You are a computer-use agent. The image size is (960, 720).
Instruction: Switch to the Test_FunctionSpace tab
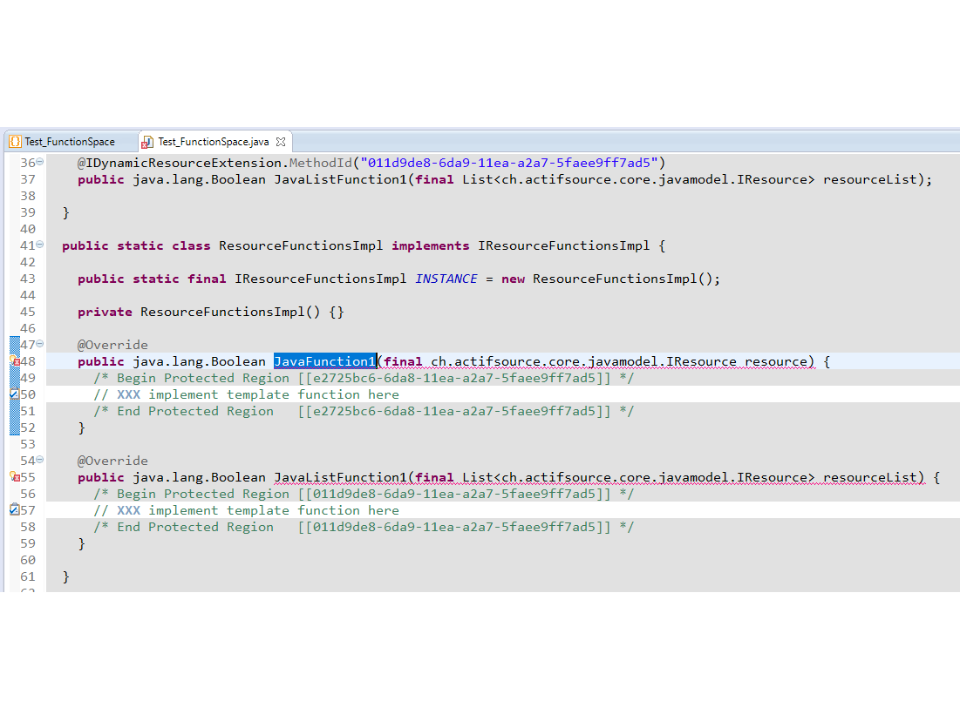(69, 142)
